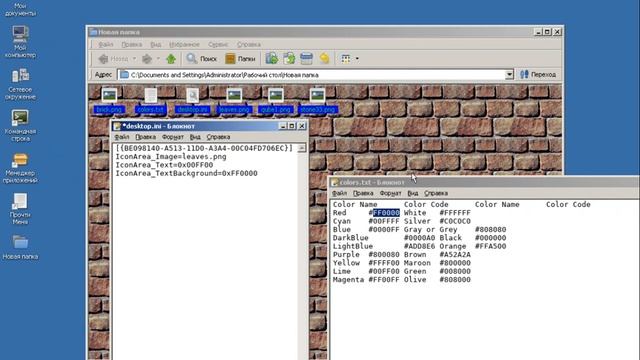Viewport: 640px width, 360px height.
Task: Open Новая папка desktop folder icon
Action: pos(20,247)
